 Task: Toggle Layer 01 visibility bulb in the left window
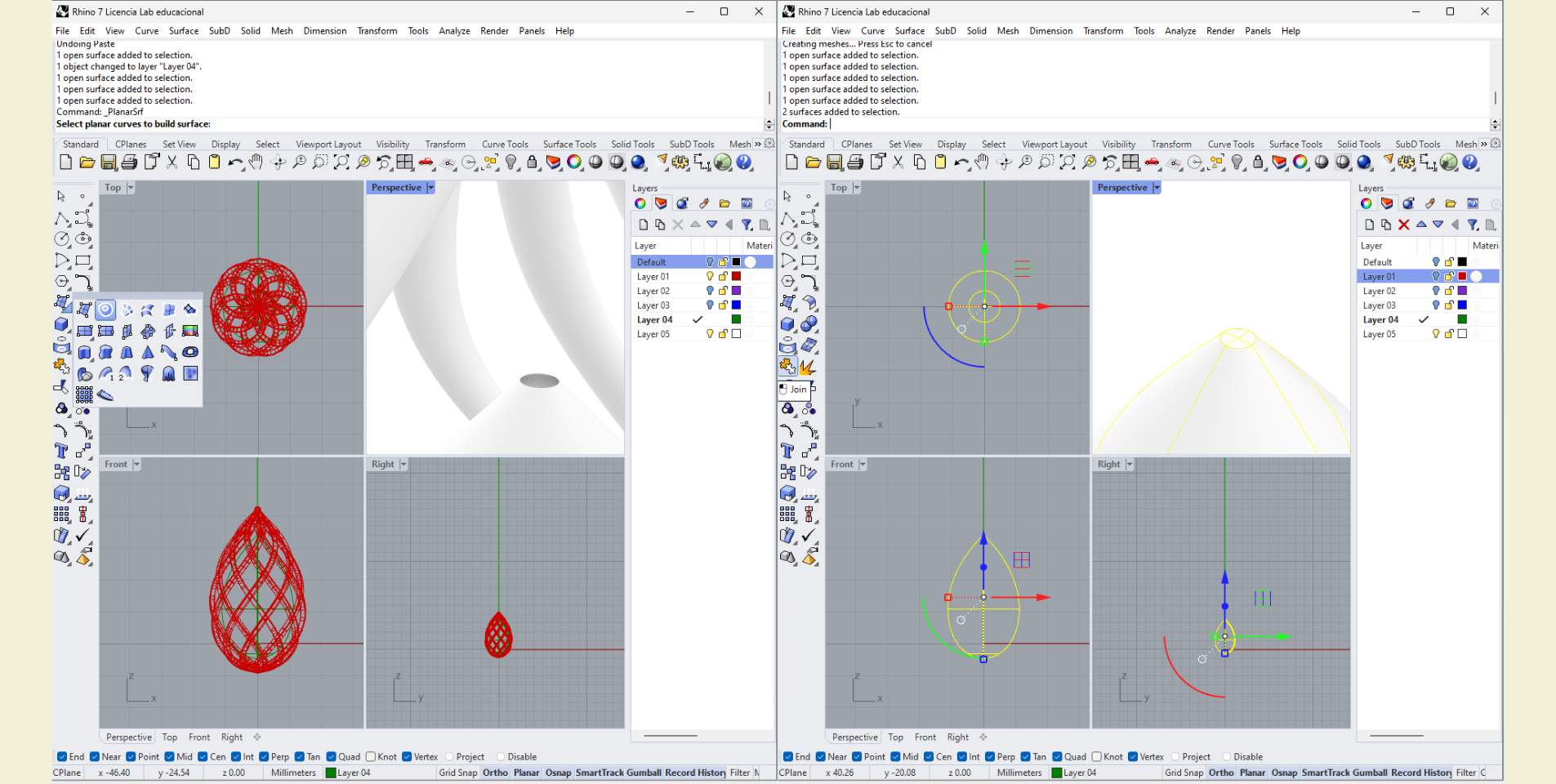[710, 277]
